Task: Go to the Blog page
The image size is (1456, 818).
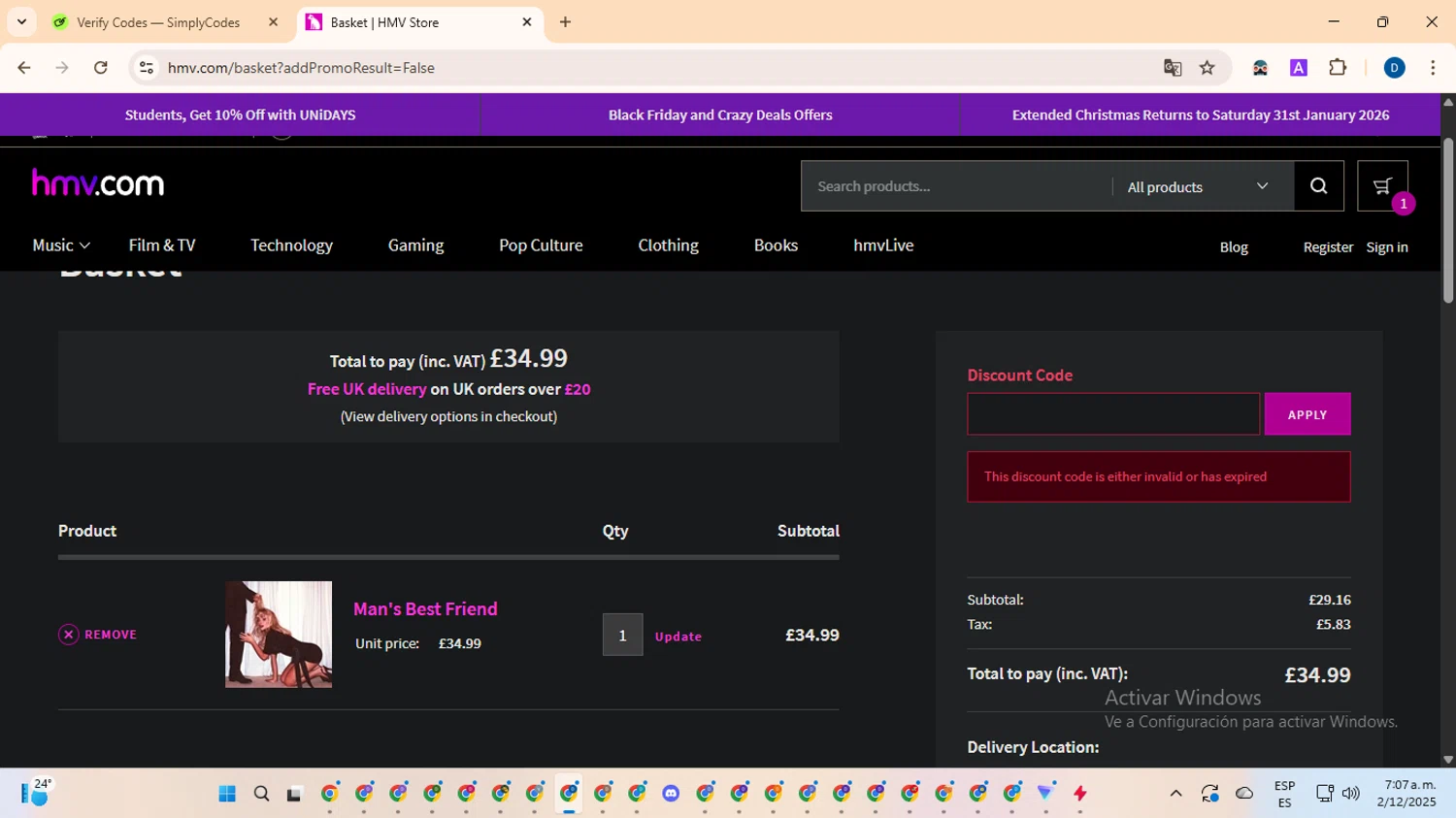Action: tap(1234, 247)
